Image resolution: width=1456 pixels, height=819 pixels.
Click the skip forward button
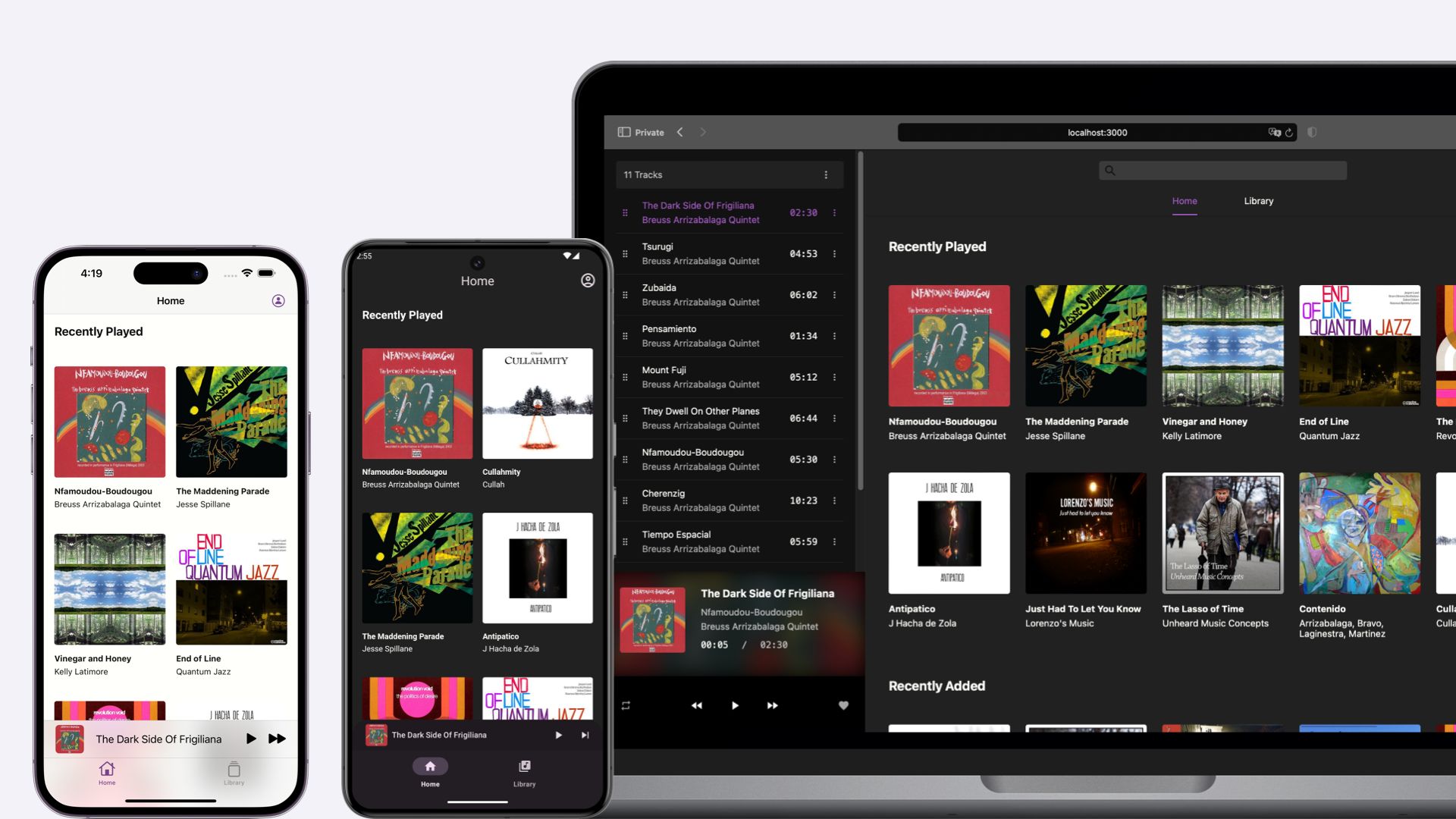coord(771,705)
